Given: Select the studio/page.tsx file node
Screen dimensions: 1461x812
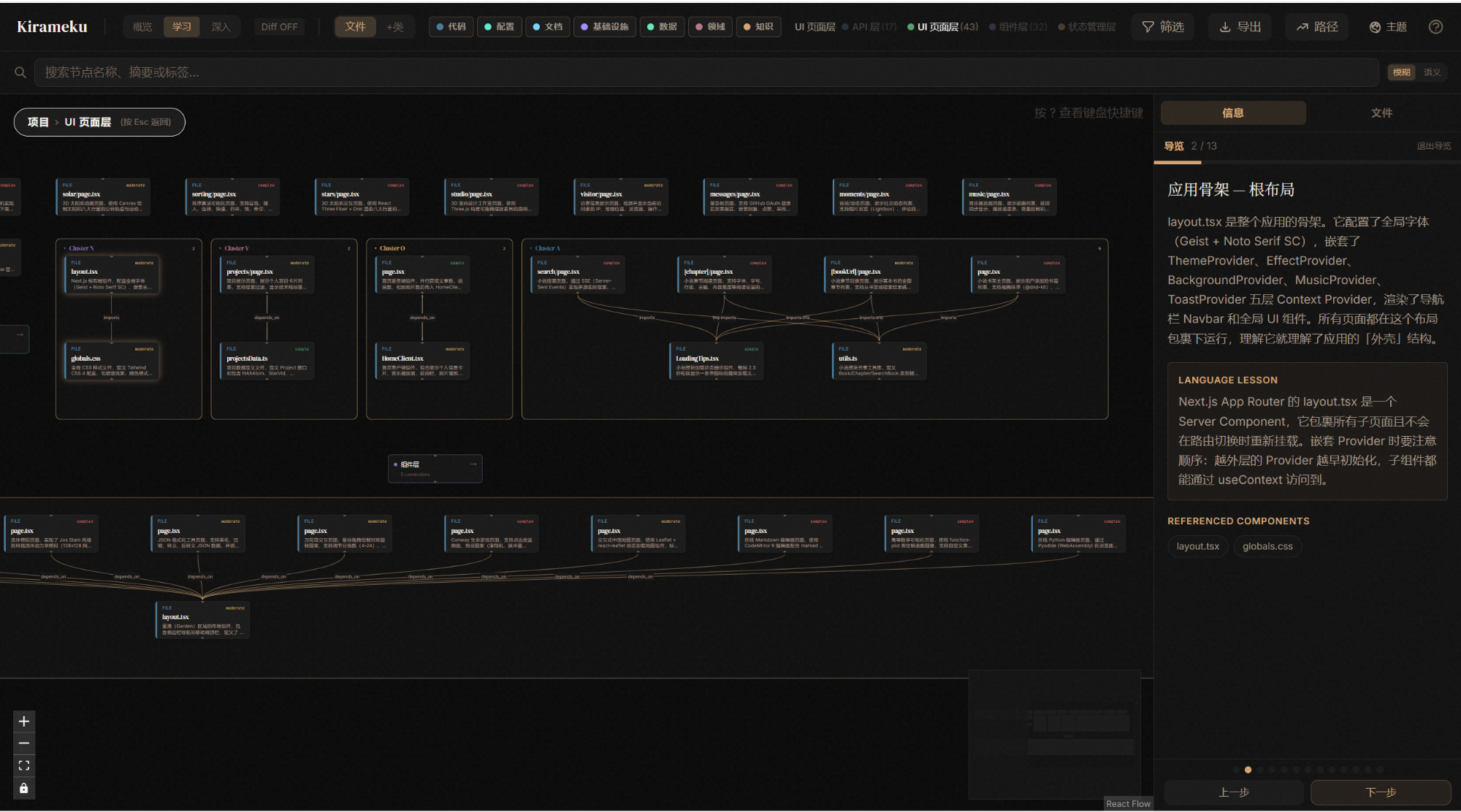Looking at the screenshot, I should (x=491, y=197).
